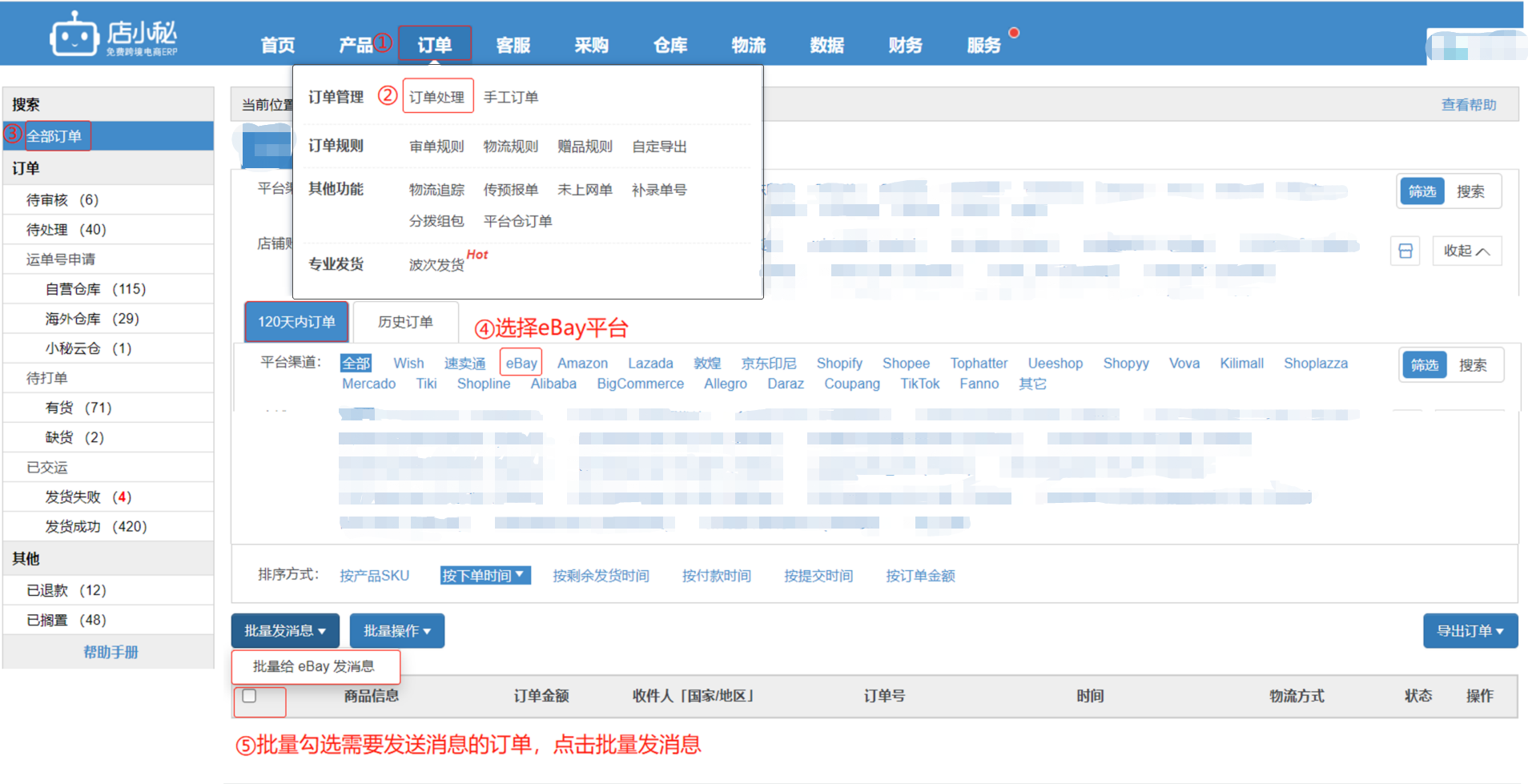
Task: Open the 帮助手册 link
Action: pyautogui.click(x=111, y=652)
